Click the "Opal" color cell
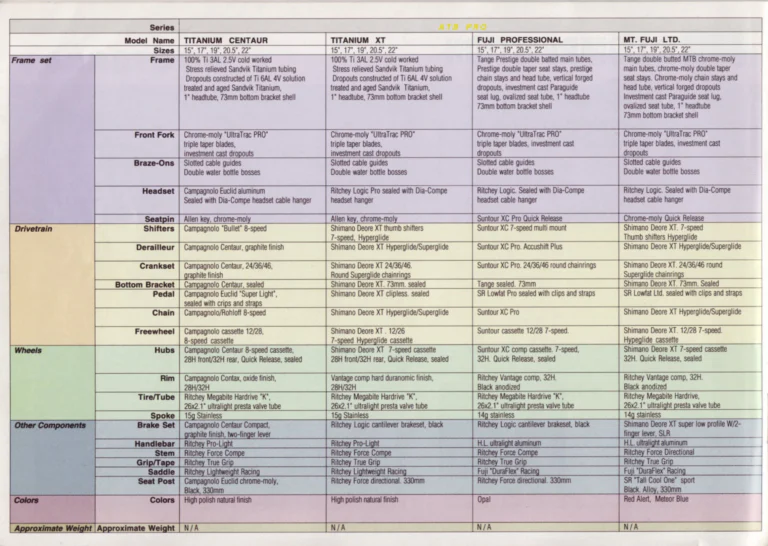This screenshot has width=768, height=546. (484, 499)
